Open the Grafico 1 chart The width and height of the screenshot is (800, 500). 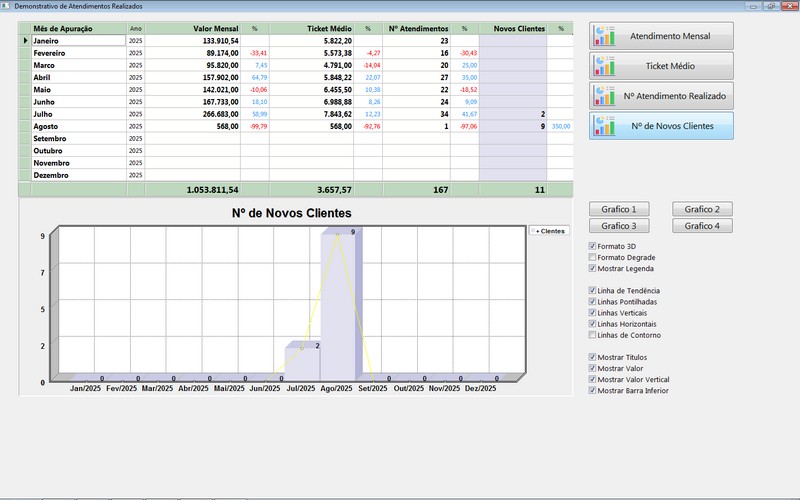[619, 209]
